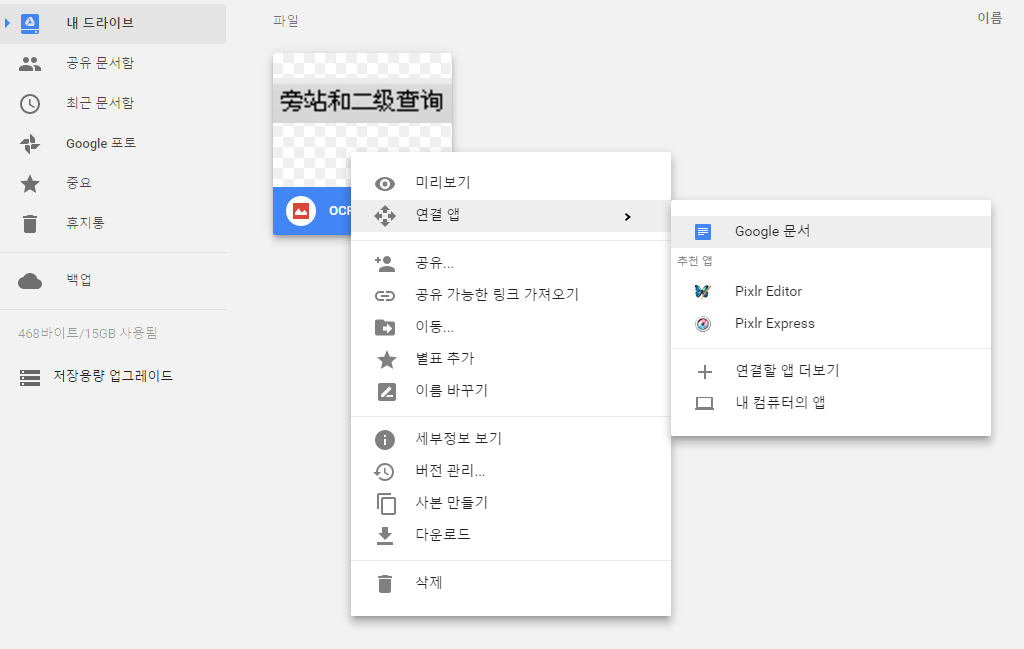1024x649 pixels.
Task: Click the Pixlr Editor butterfly icon
Action: point(703,291)
